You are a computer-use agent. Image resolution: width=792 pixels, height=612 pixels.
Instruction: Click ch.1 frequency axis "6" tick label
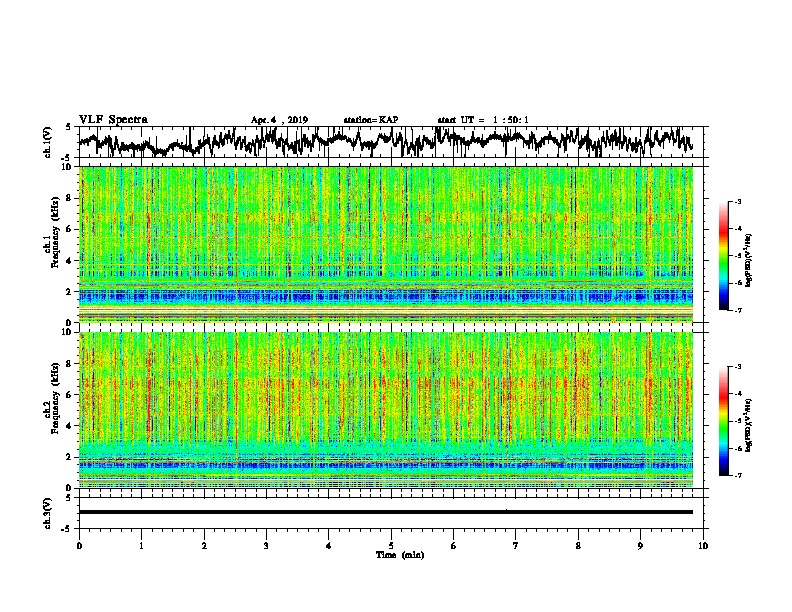[x=69, y=229]
